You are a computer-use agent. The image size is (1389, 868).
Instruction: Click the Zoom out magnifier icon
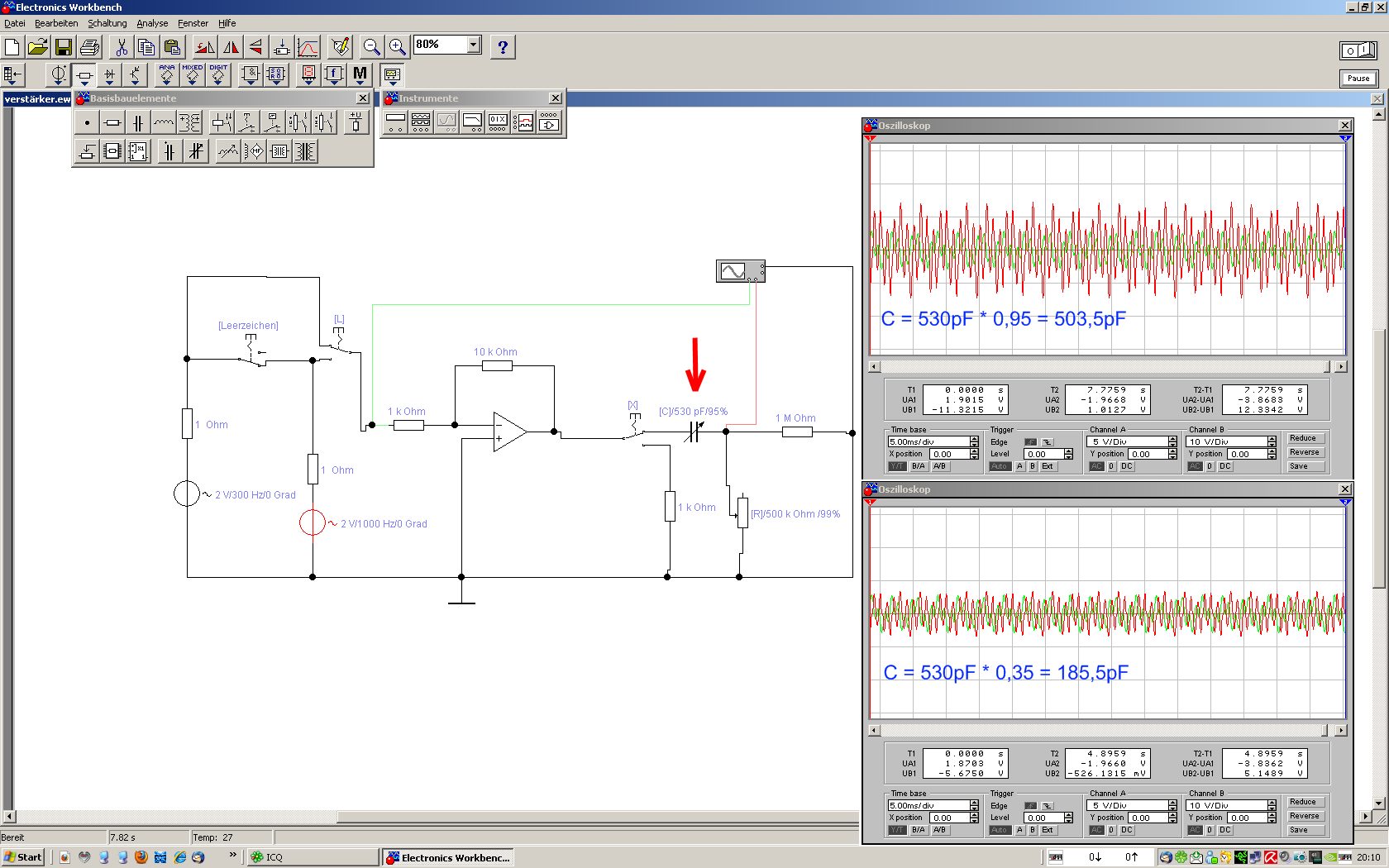coord(371,46)
